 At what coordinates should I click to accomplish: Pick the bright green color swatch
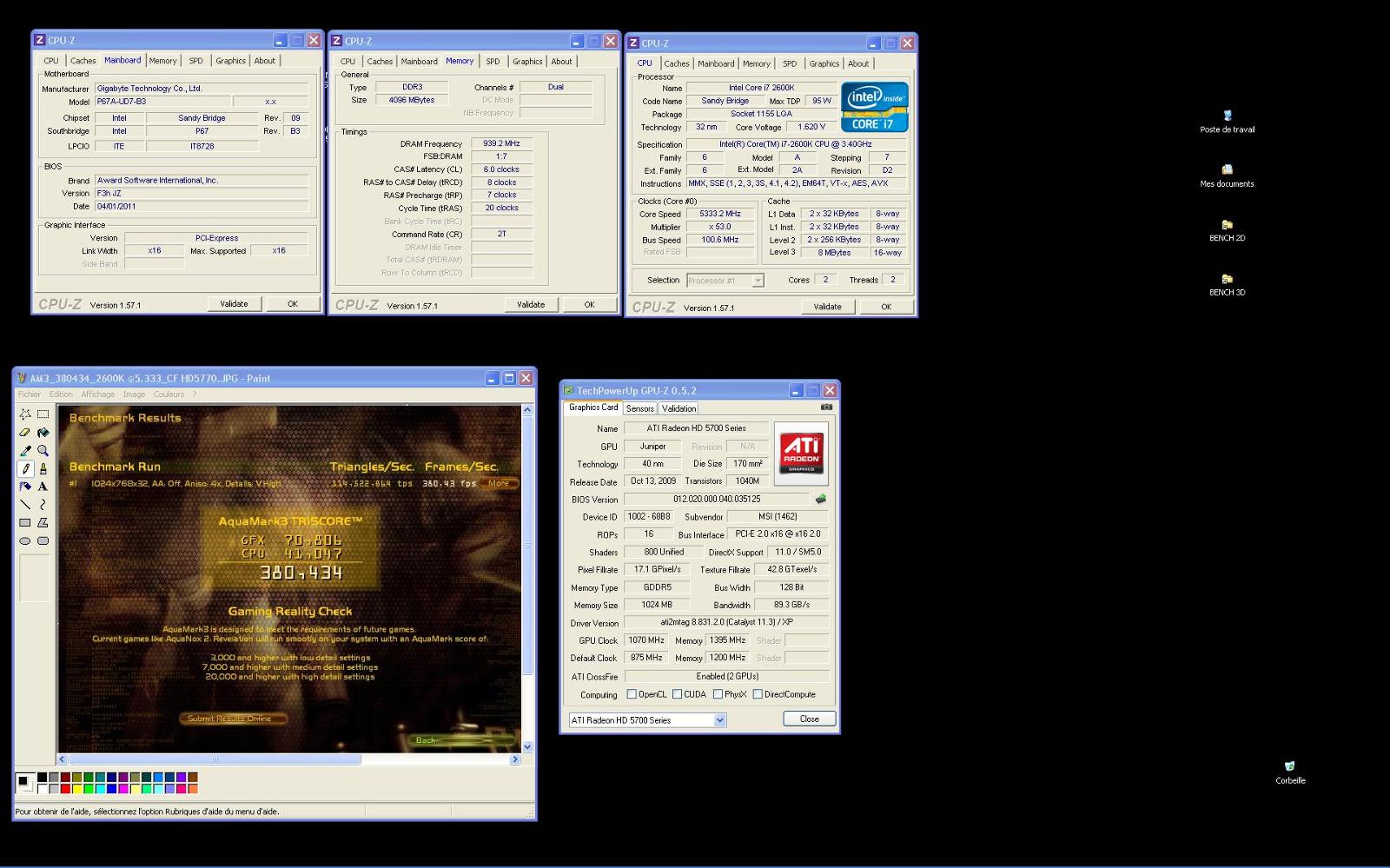click(89, 789)
